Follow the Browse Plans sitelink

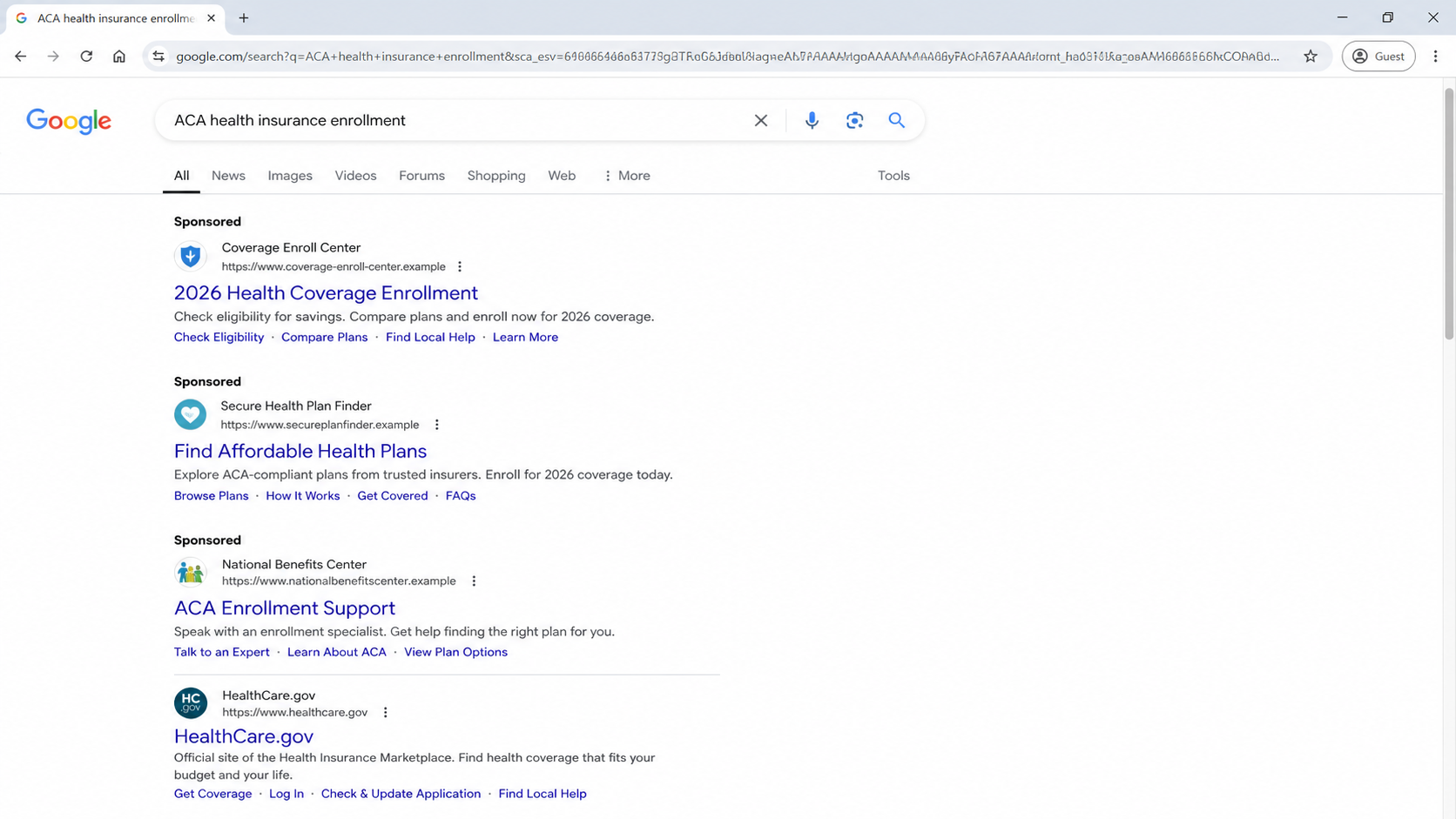[211, 496]
